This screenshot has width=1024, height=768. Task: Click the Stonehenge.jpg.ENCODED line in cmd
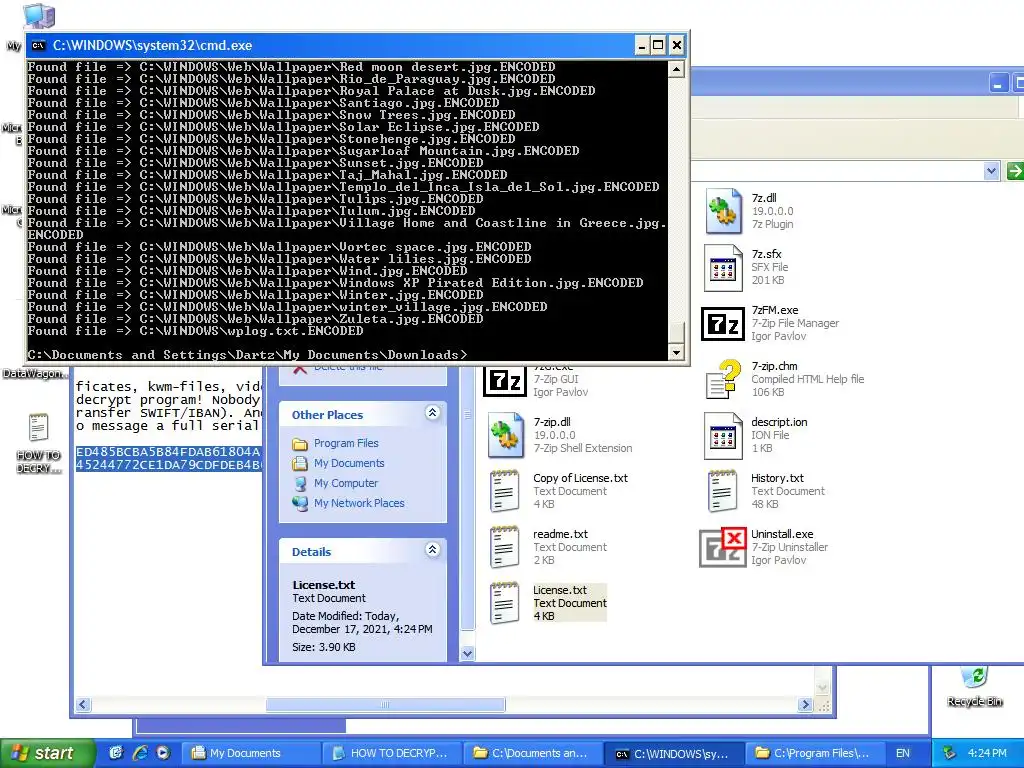pos(271,138)
